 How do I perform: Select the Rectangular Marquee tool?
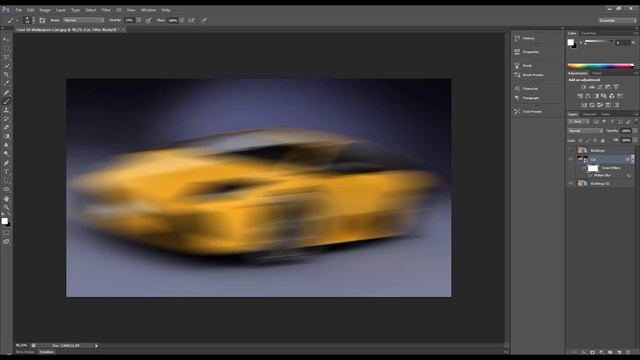point(6,49)
